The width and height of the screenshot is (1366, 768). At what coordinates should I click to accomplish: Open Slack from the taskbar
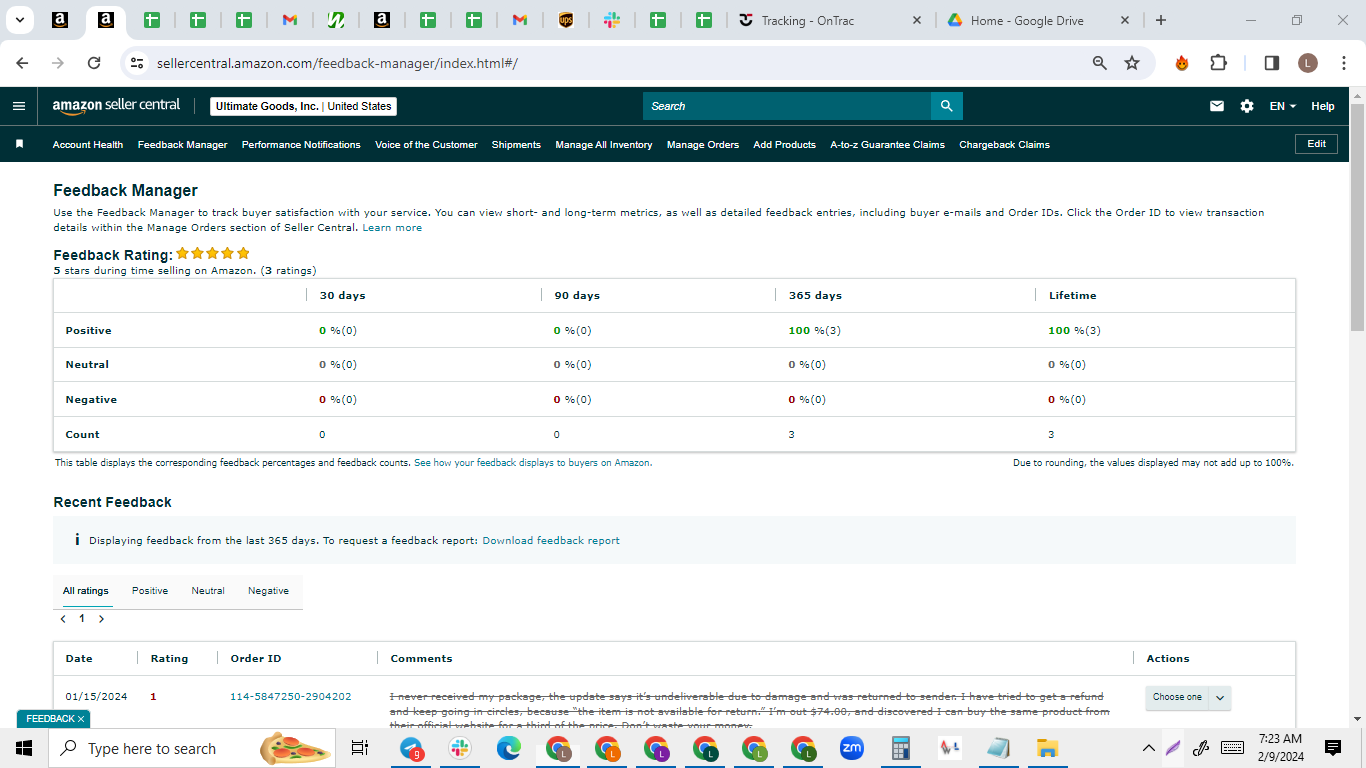[x=460, y=748]
